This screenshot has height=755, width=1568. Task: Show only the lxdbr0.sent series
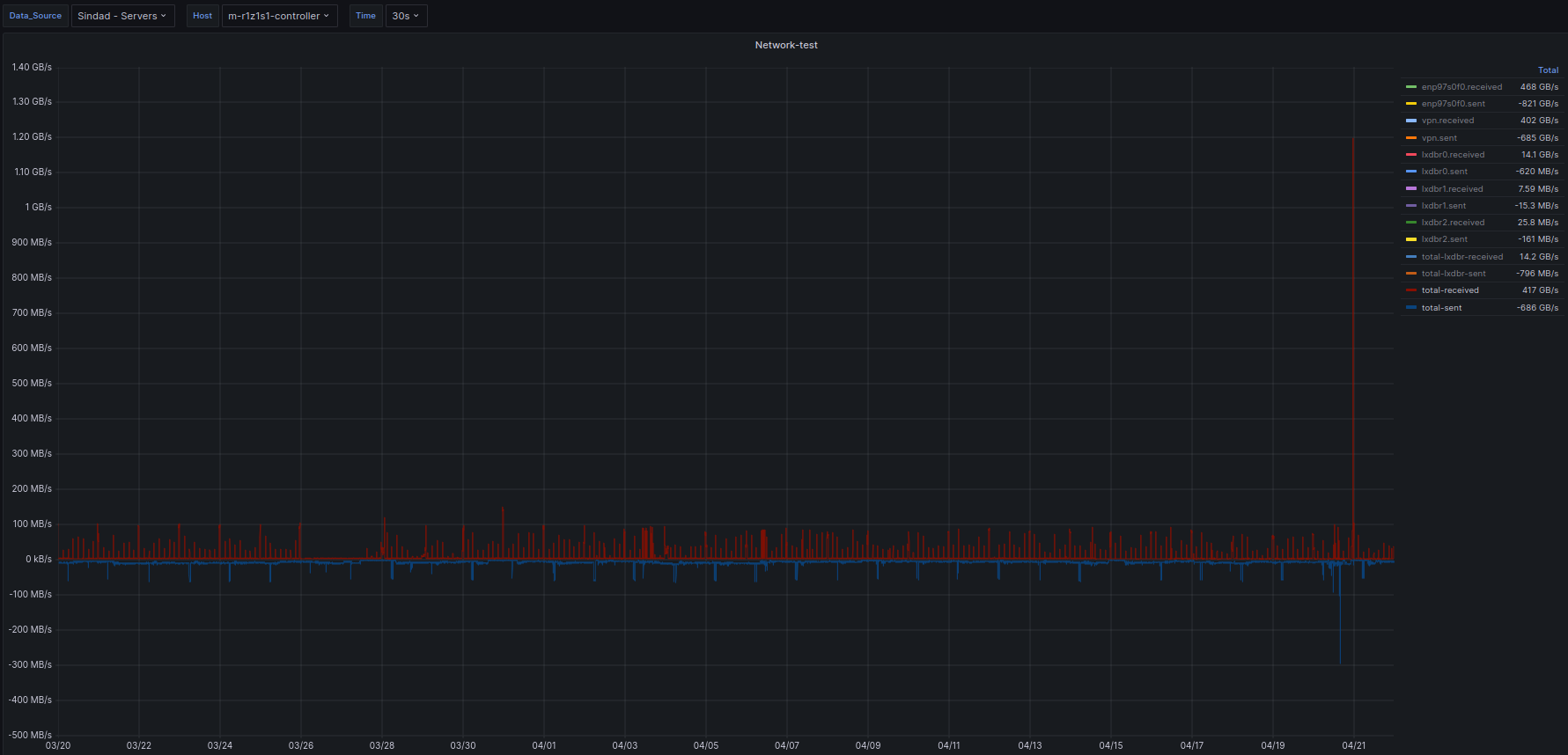point(1444,172)
